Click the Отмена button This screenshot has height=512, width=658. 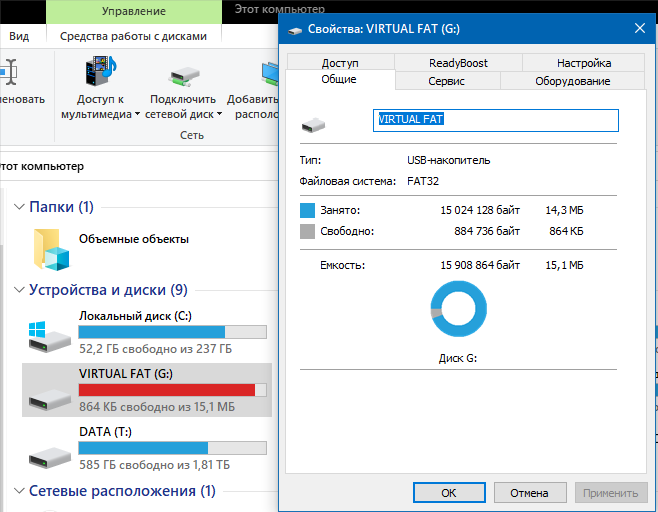(530, 492)
